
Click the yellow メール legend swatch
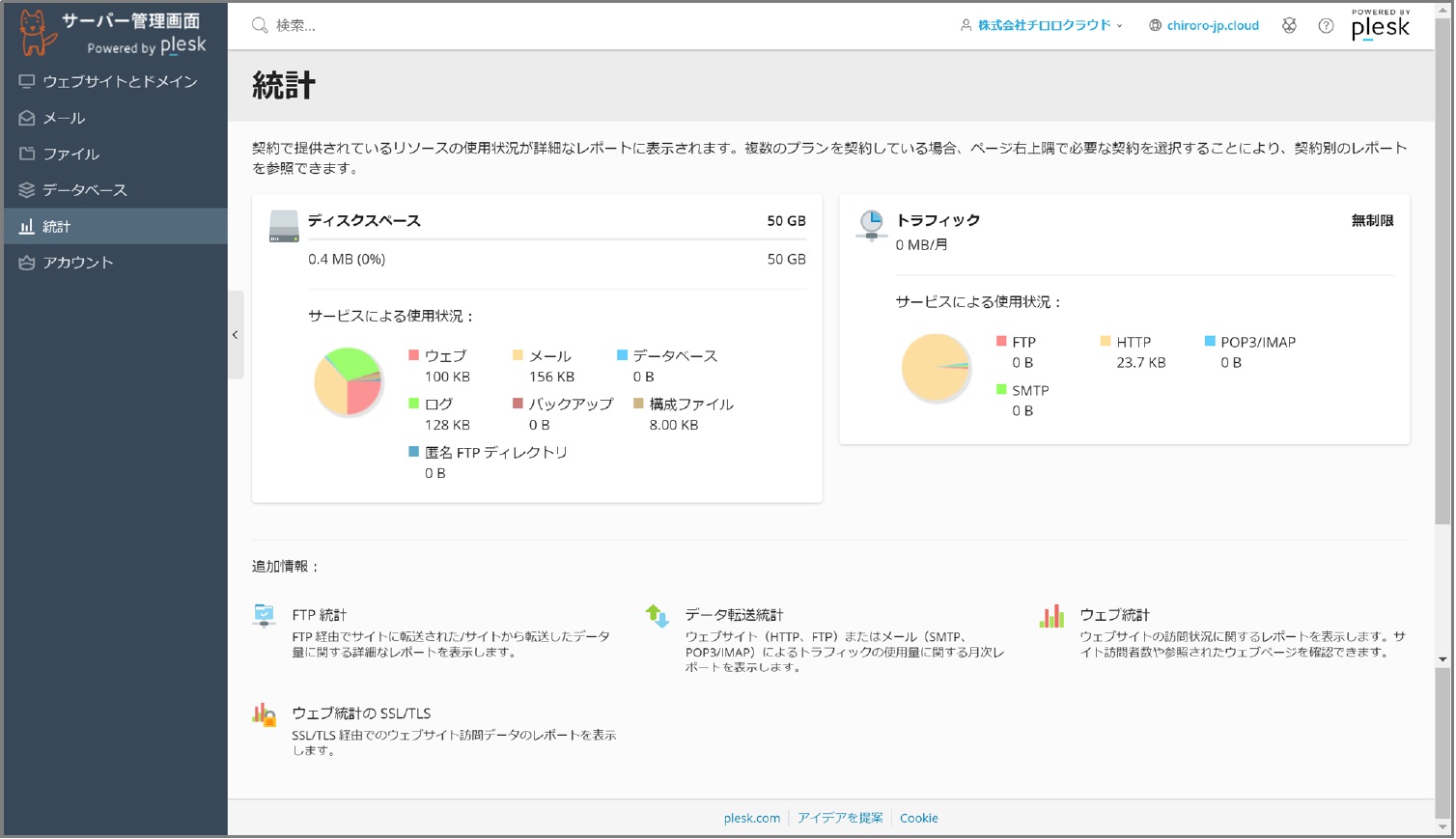click(518, 355)
